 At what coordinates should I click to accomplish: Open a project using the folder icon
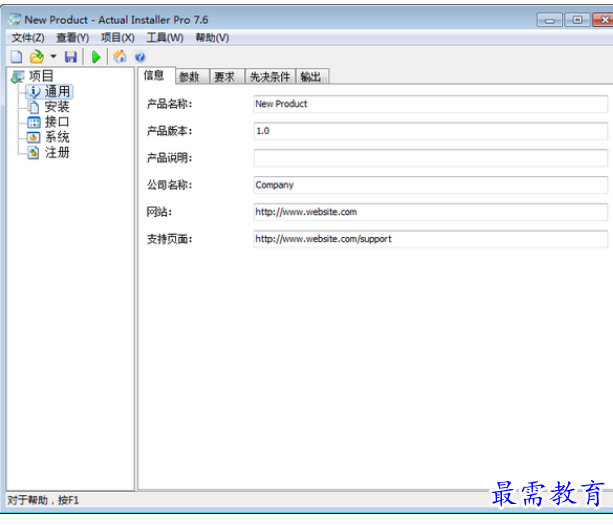point(36,57)
